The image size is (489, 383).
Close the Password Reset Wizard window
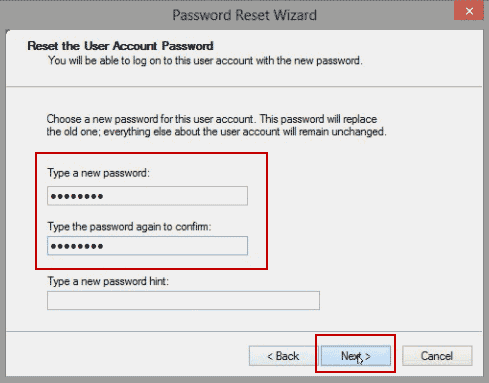pyautogui.click(x=468, y=11)
